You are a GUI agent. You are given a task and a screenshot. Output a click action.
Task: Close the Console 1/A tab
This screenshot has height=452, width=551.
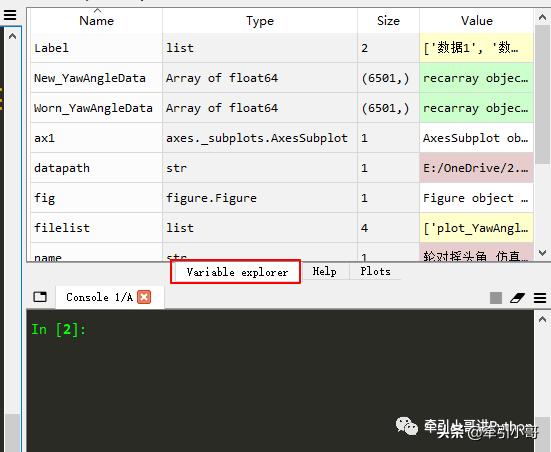(x=144, y=297)
